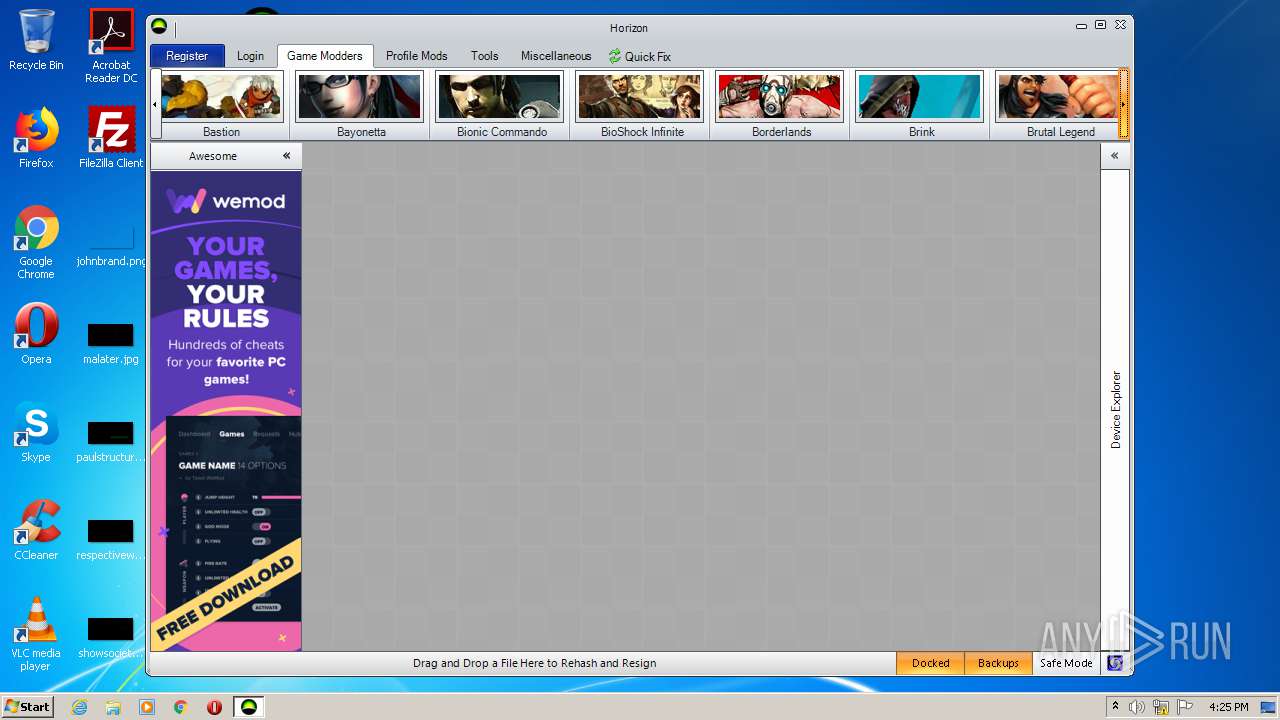This screenshot has height=720, width=1280.
Task: Select the Horizon taskbar button
Action: (249, 707)
